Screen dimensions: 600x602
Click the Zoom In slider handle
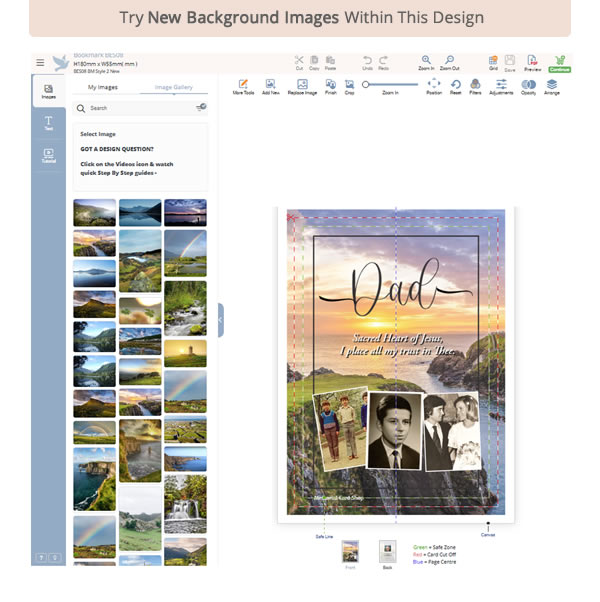pos(366,84)
